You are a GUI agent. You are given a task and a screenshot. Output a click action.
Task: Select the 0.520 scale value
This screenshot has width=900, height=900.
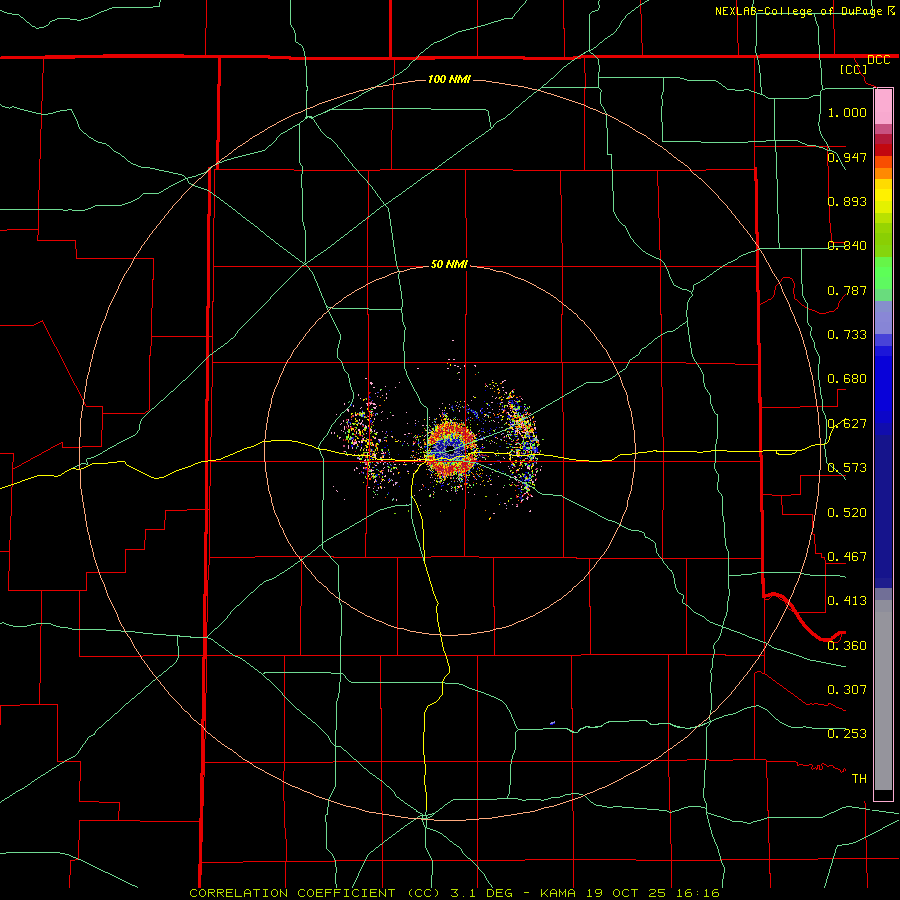click(x=847, y=513)
